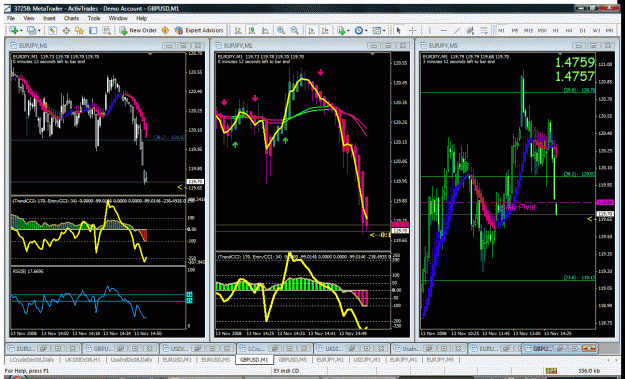Zoom in on the chart
625x379 pixels.
click(x=281, y=30)
